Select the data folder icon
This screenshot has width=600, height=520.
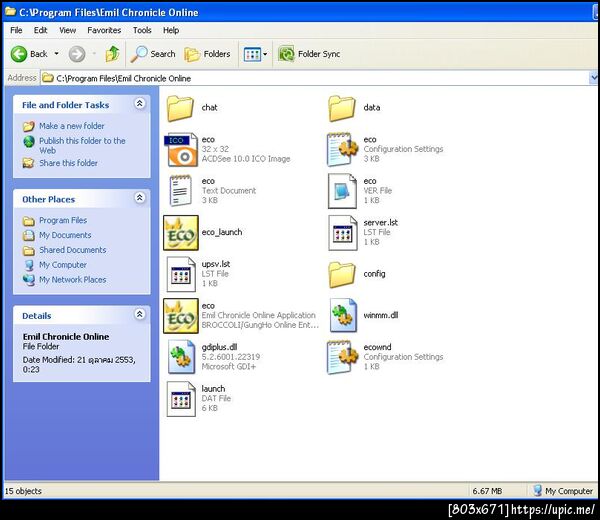click(342, 108)
